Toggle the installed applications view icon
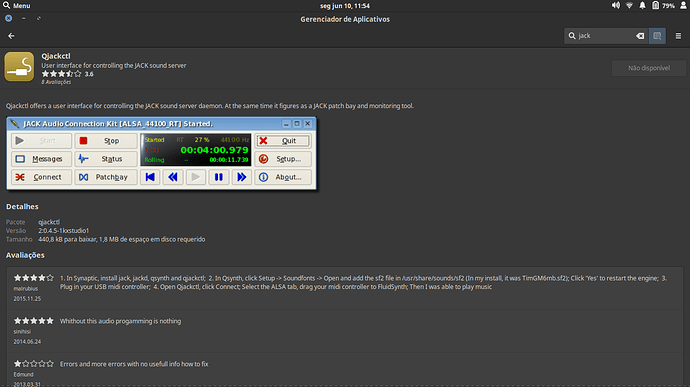The width and height of the screenshot is (690, 387). pos(657,36)
